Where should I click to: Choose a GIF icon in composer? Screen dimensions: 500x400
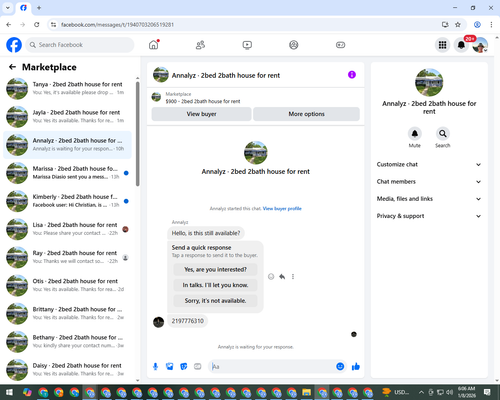coord(198,367)
